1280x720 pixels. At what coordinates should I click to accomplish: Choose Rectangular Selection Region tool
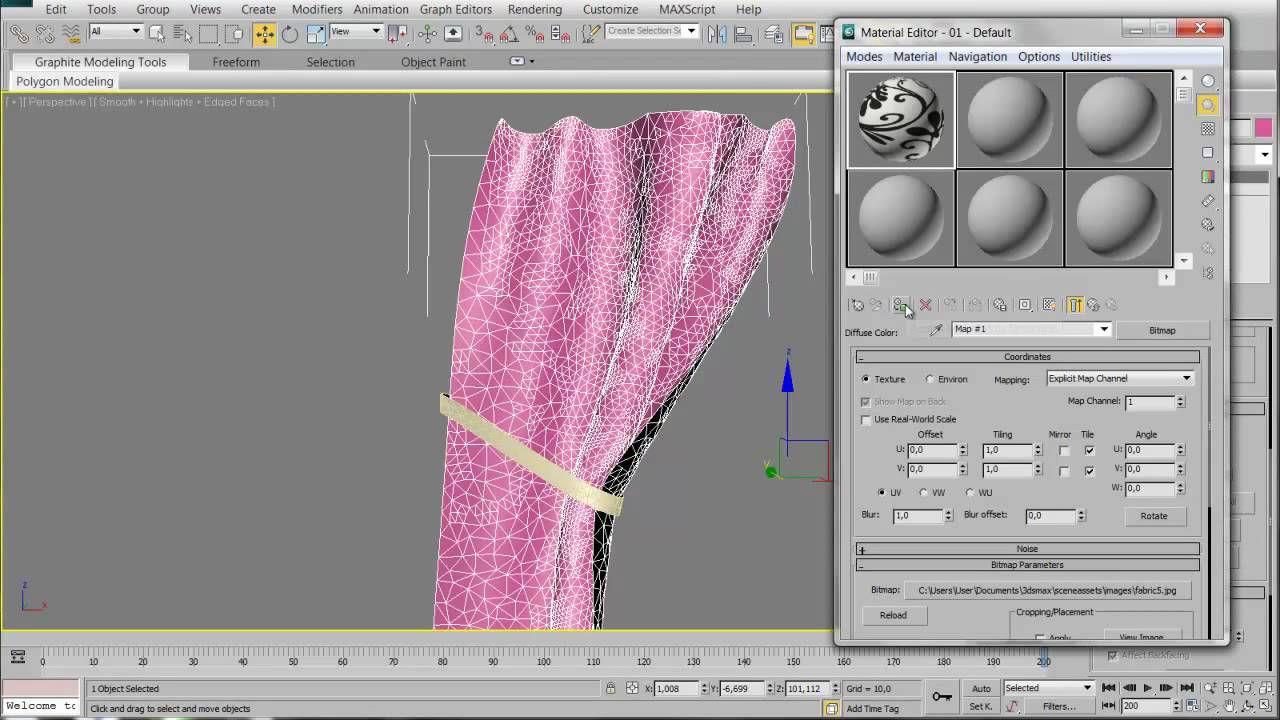point(208,34)
